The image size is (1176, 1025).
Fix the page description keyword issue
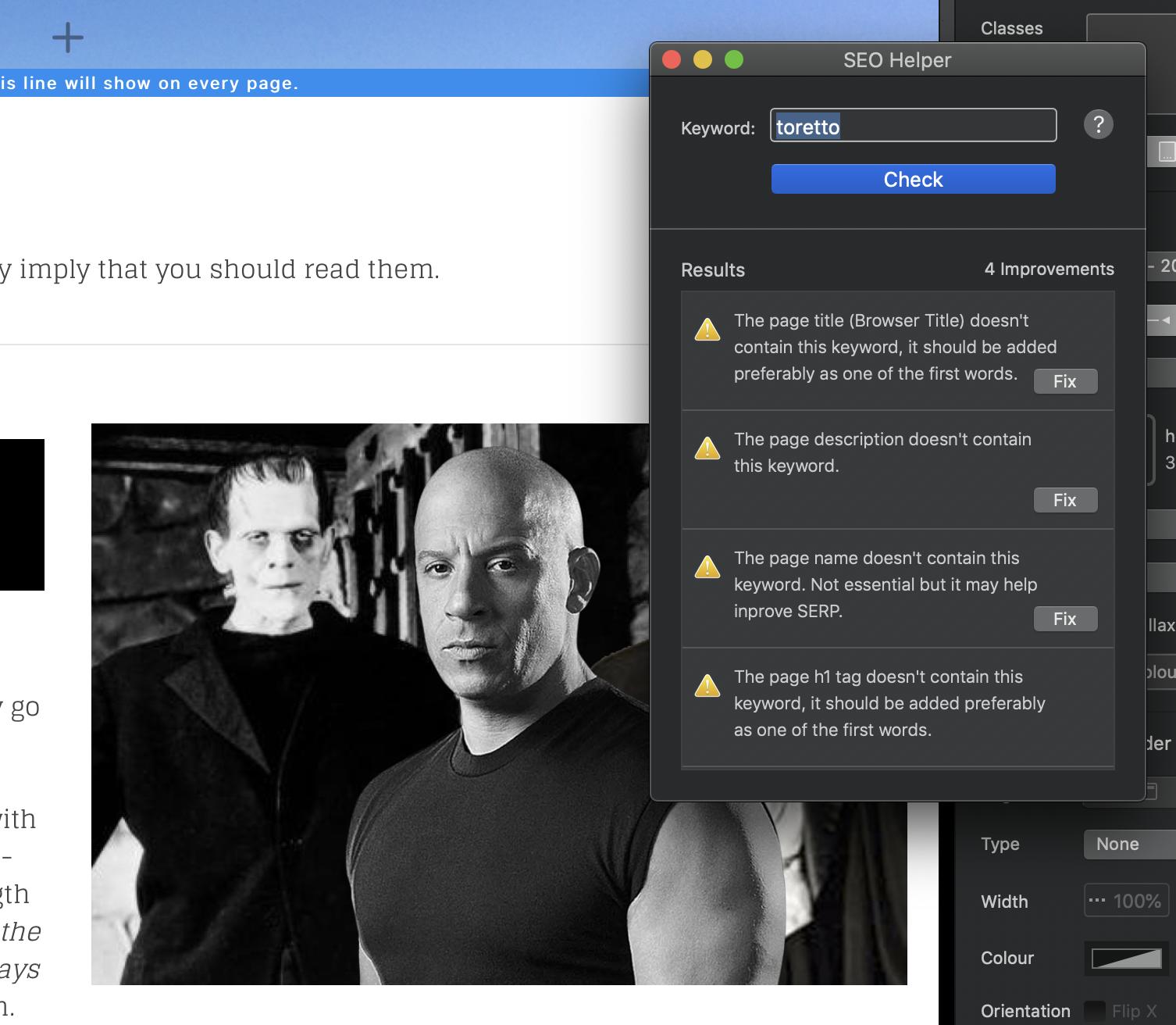point(1065,500)
